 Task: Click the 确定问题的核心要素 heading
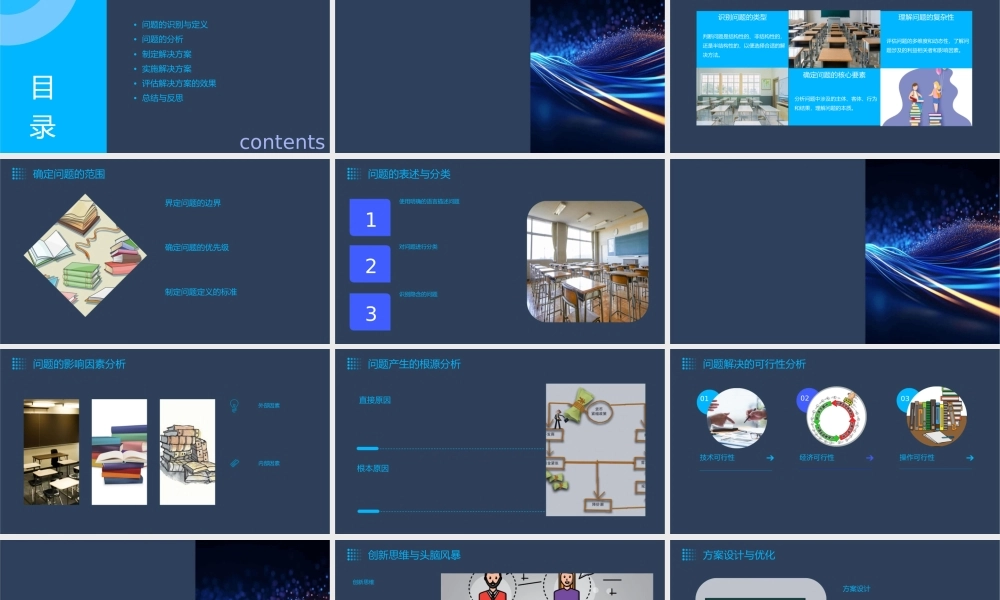click(x=834, y=75)
